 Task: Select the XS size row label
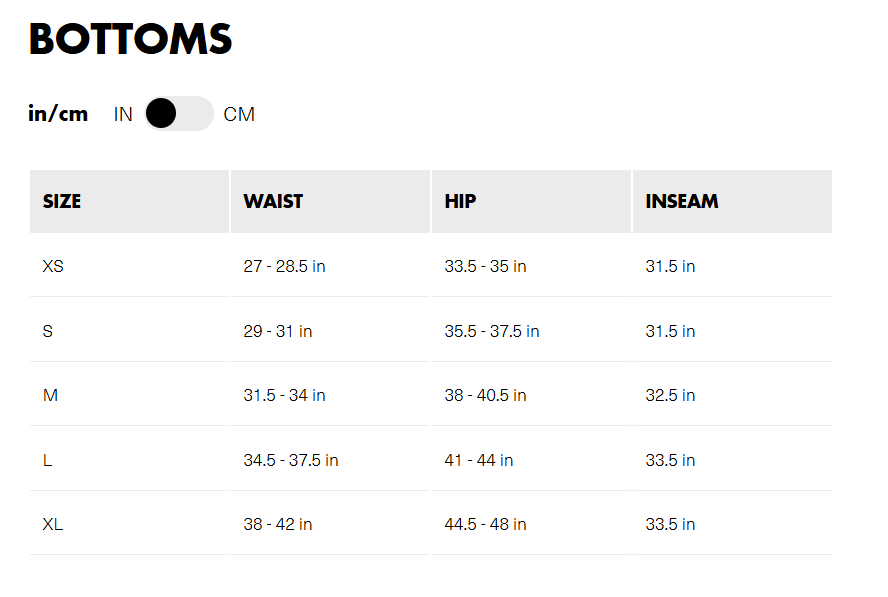click(53, 266)
